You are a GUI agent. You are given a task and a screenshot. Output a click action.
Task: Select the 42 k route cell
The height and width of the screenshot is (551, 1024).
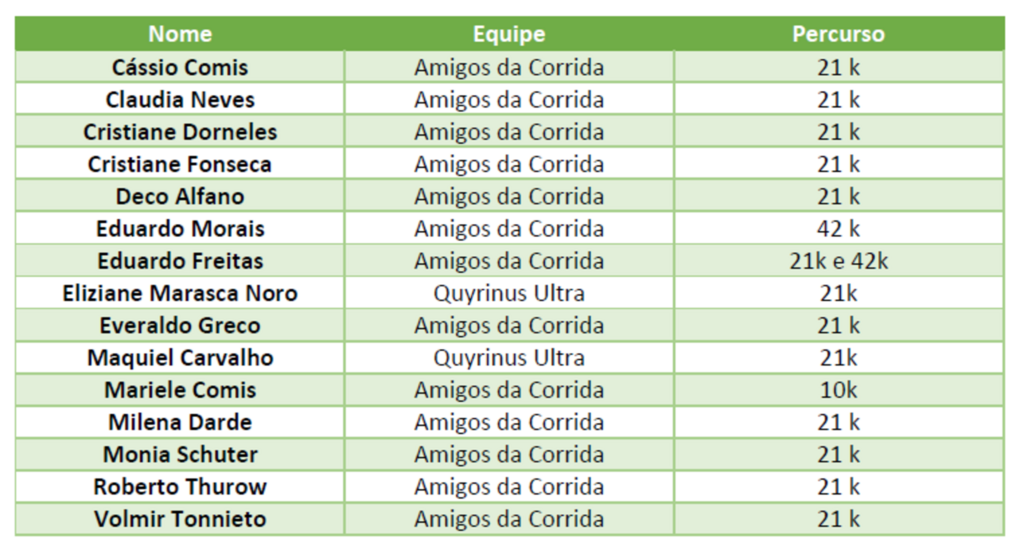[838, 229]
